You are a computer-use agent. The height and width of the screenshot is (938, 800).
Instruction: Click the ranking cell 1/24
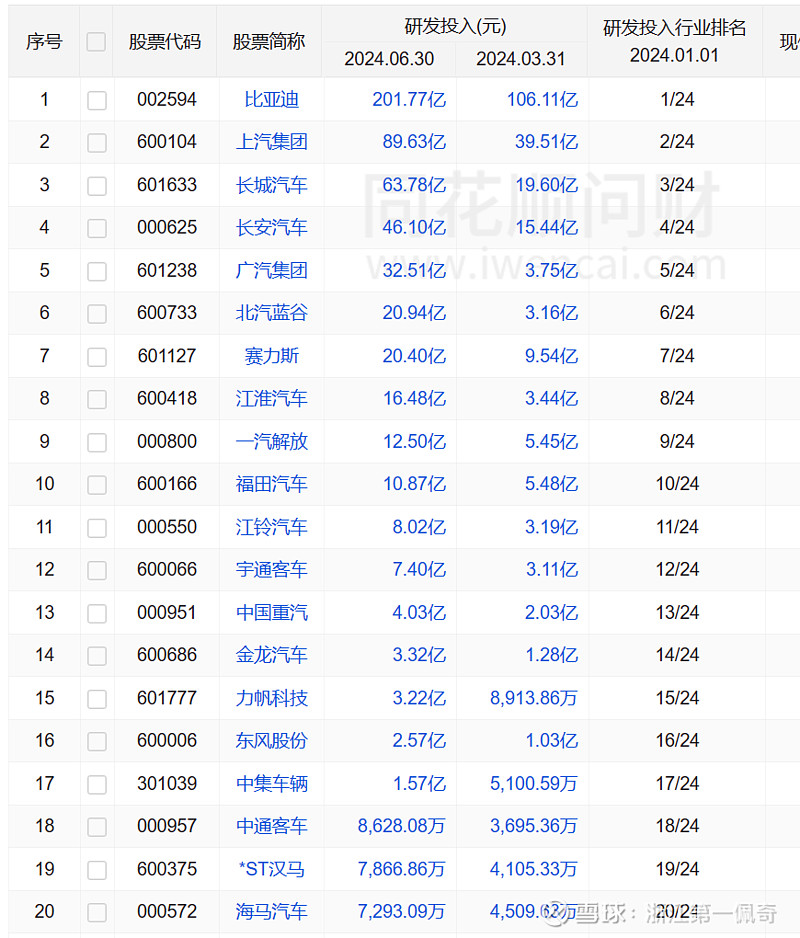point(677,99)
